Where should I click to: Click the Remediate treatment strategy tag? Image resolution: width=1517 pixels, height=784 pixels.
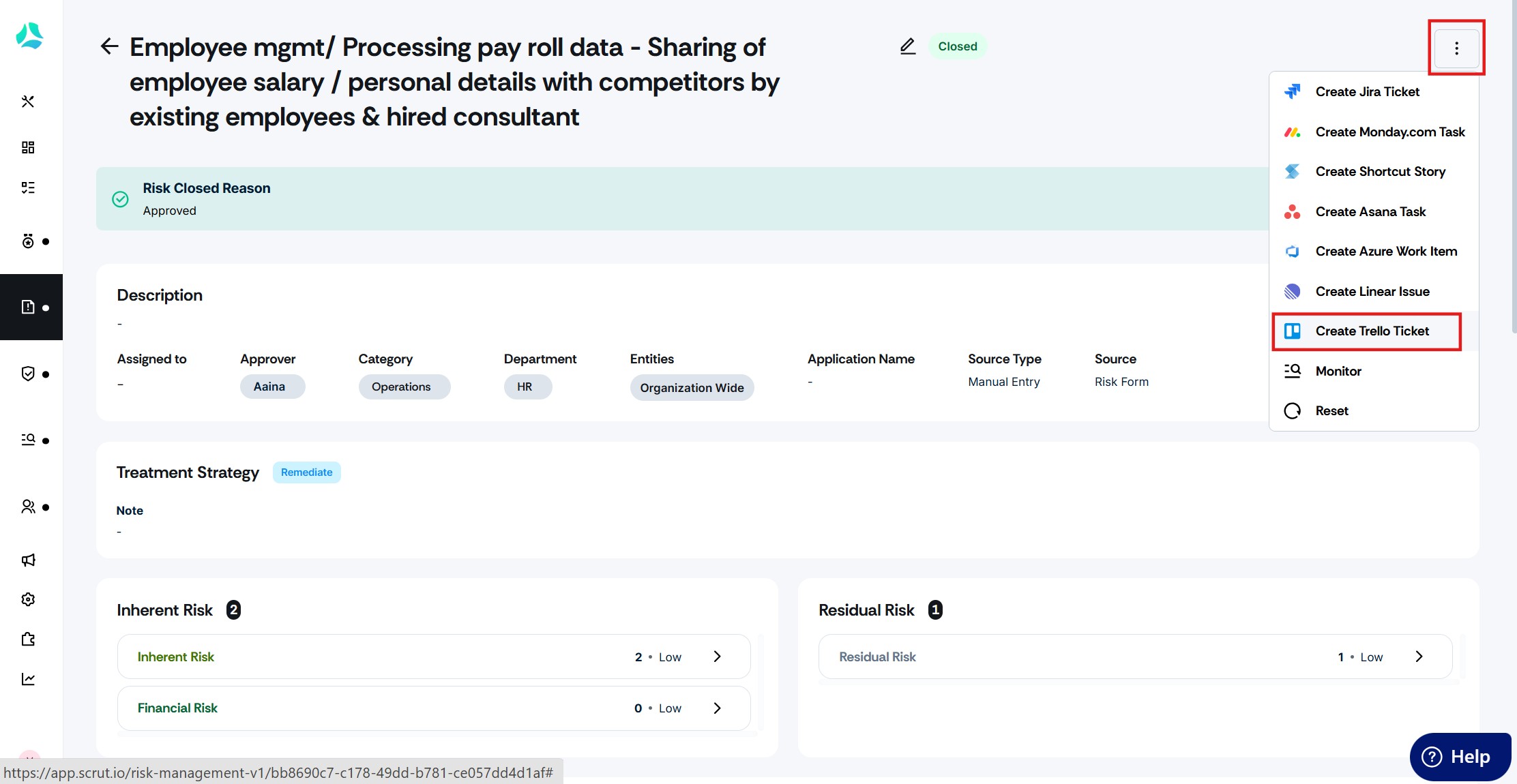(x=307, y=472)
